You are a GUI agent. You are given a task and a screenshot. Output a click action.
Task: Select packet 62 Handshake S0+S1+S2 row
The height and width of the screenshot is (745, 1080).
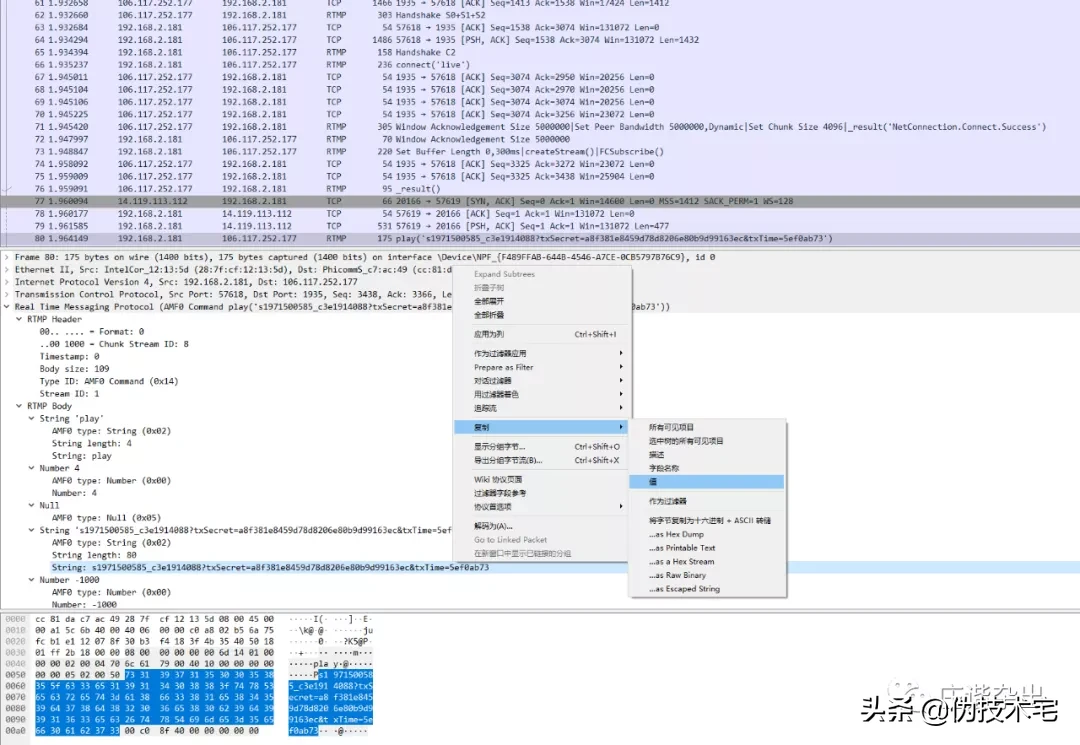[x=540, y=15]
